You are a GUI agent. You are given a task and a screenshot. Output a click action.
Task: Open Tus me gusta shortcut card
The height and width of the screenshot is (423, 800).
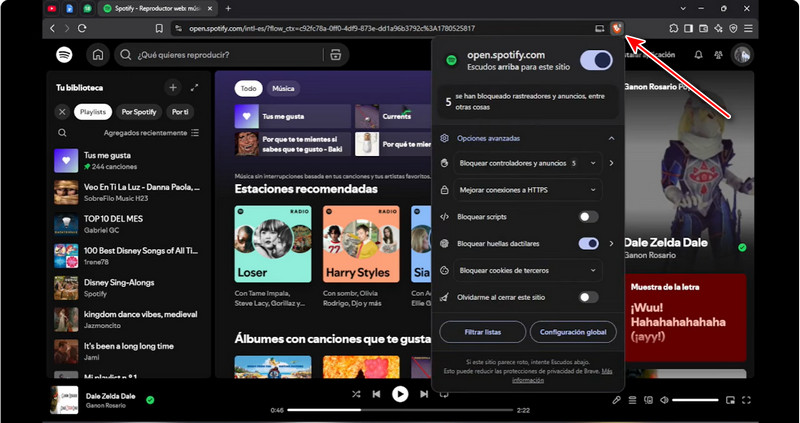(293, 116)
